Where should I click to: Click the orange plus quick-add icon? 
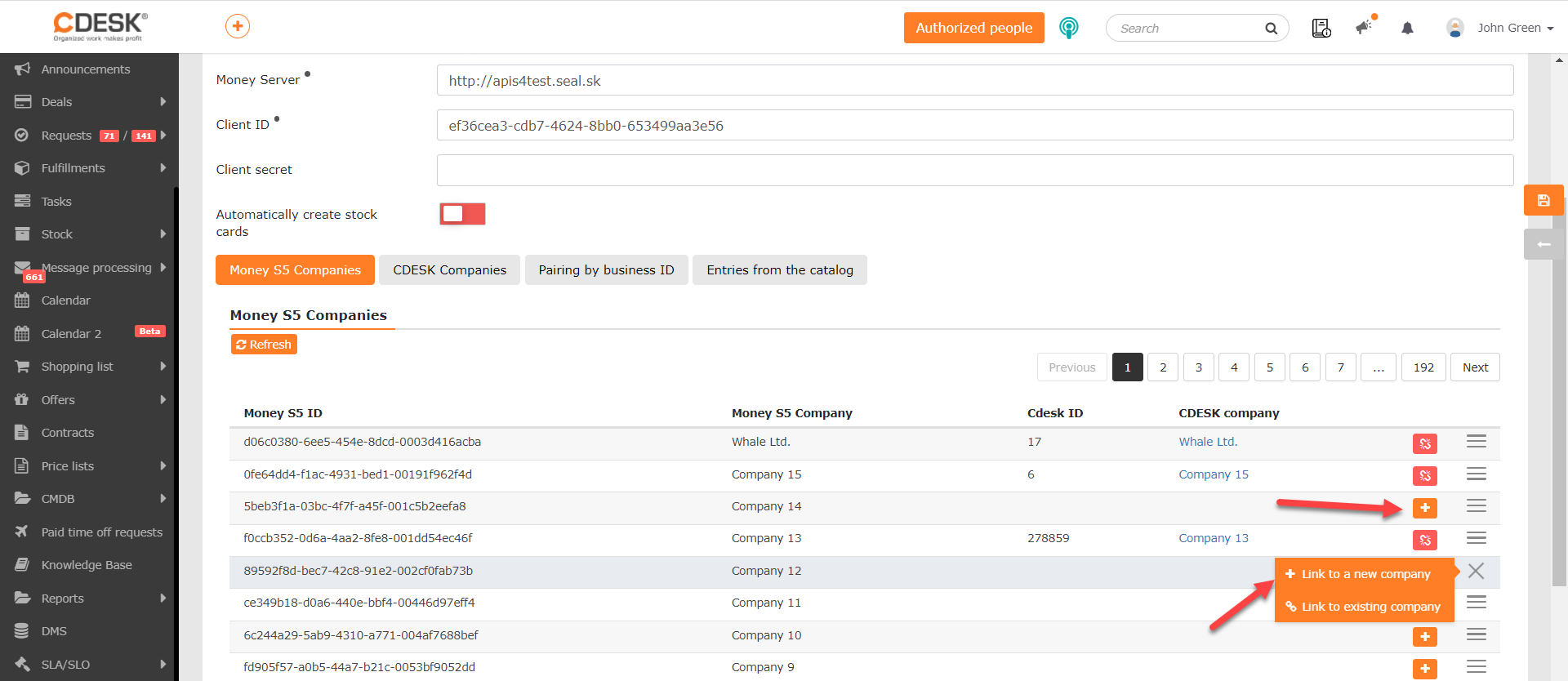coord(238,26)
